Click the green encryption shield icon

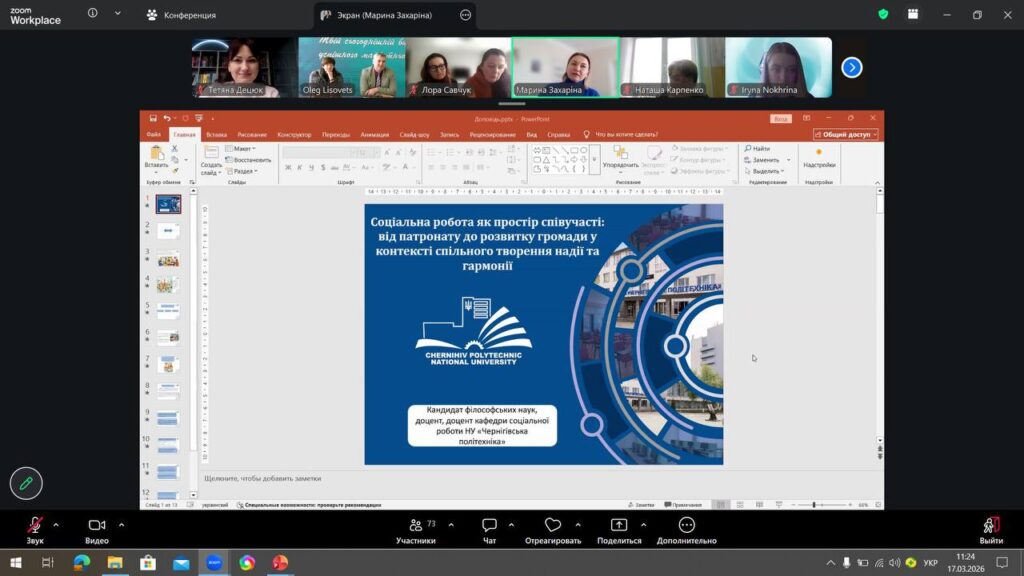click(883, 14)
